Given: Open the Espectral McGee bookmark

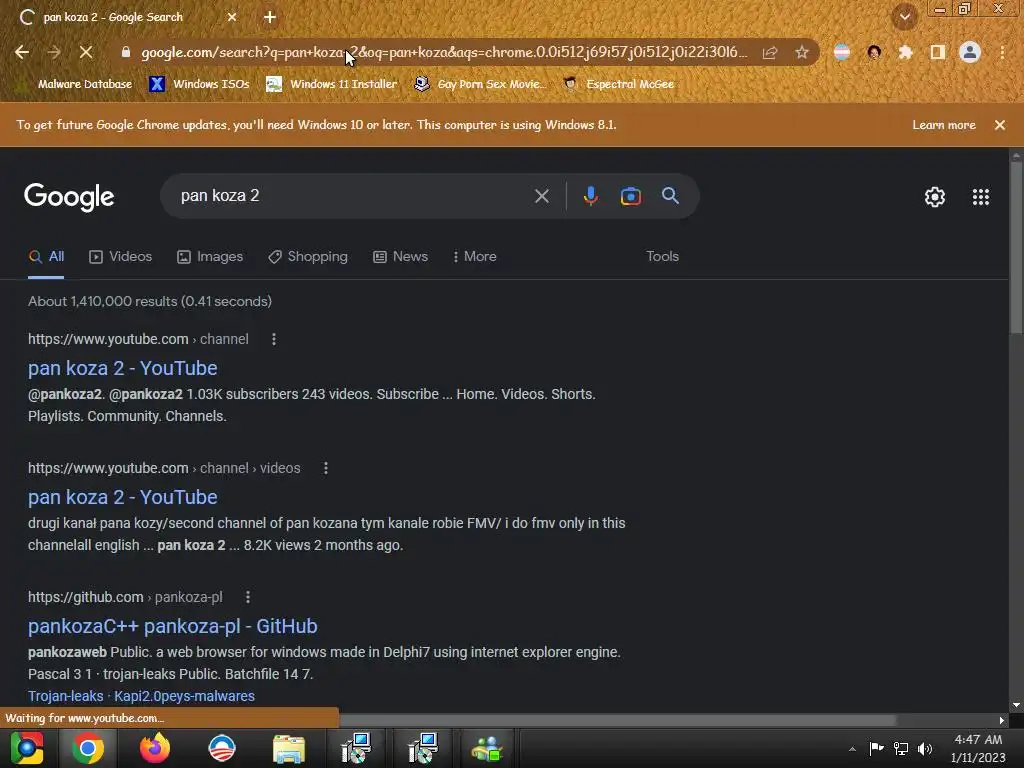Looking at the screenshot, I should (618, 84).
